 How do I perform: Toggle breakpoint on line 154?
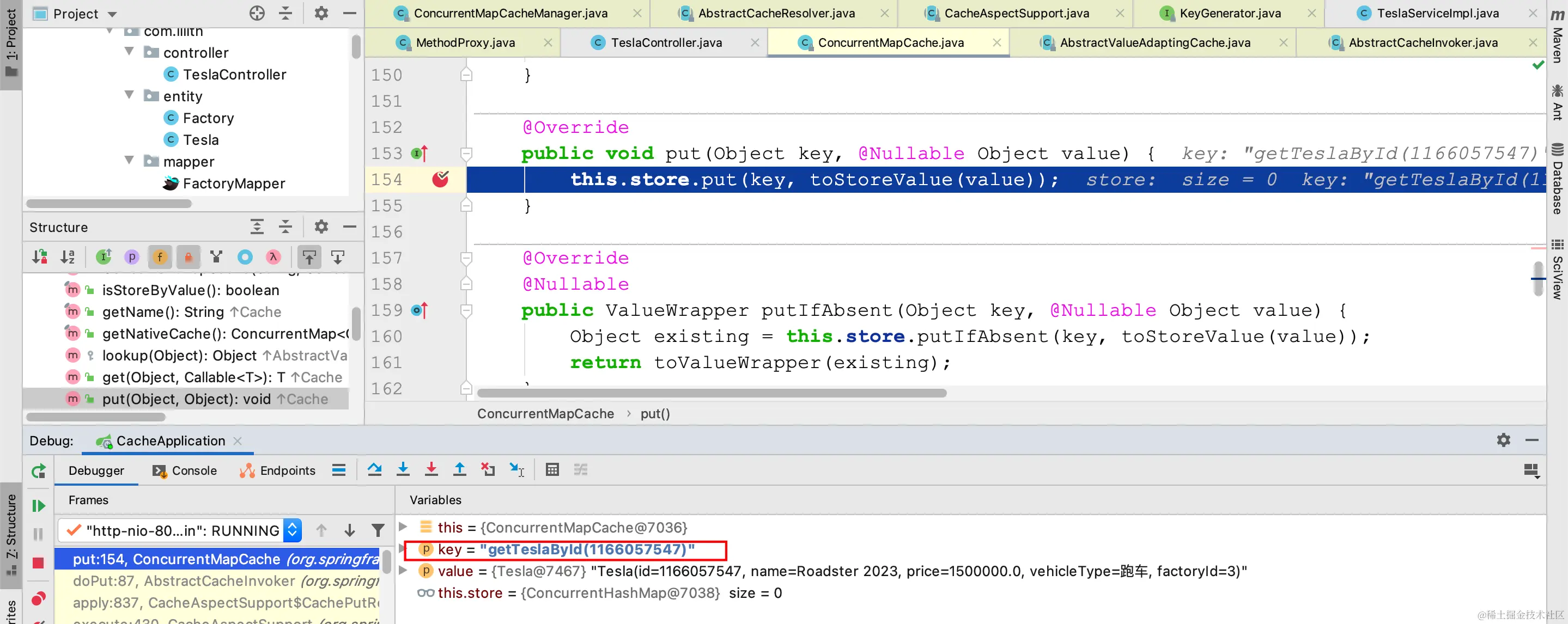[440, 180]
